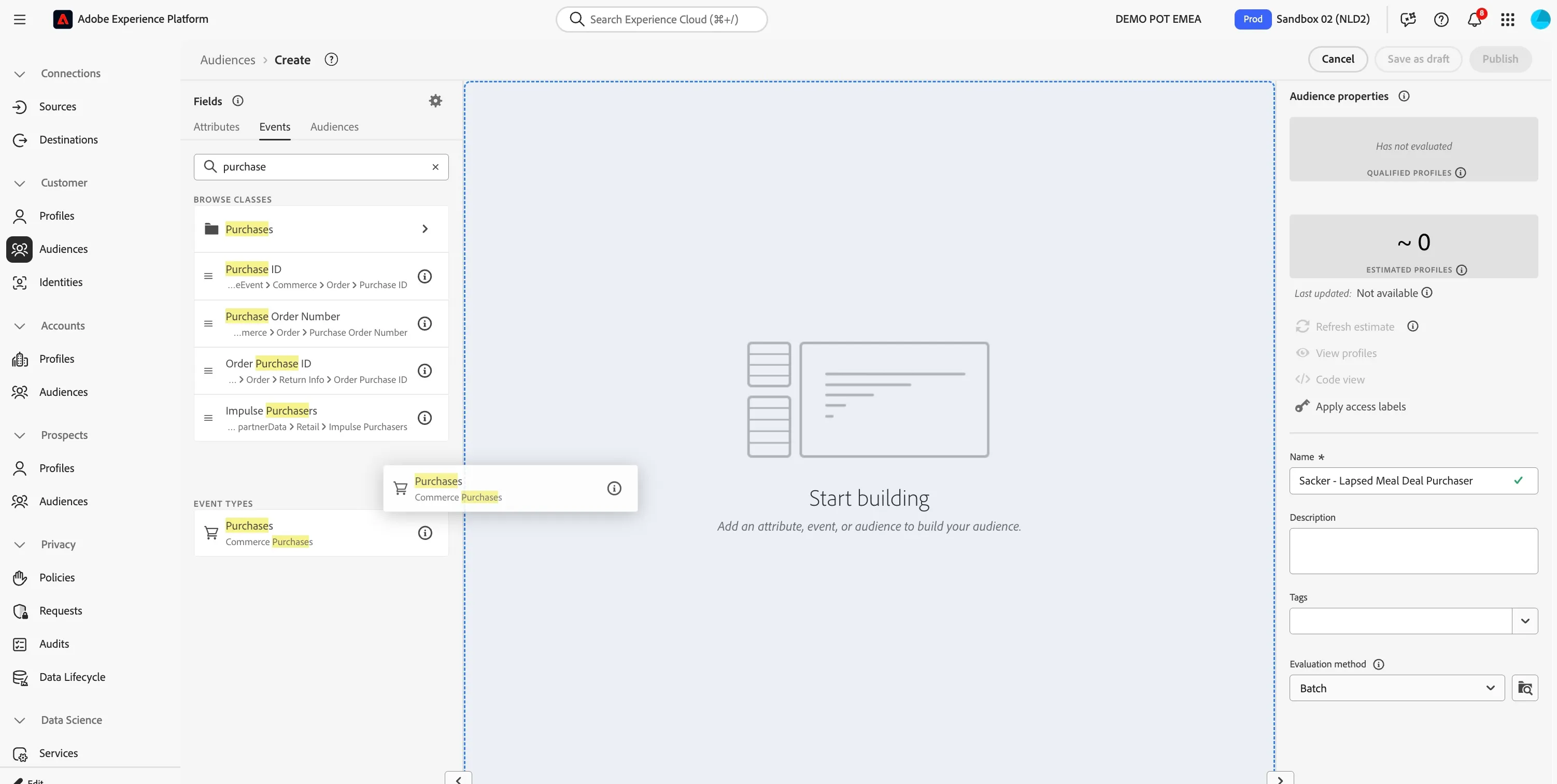Show info for Impulse Purchasers field

pos(425,418)
